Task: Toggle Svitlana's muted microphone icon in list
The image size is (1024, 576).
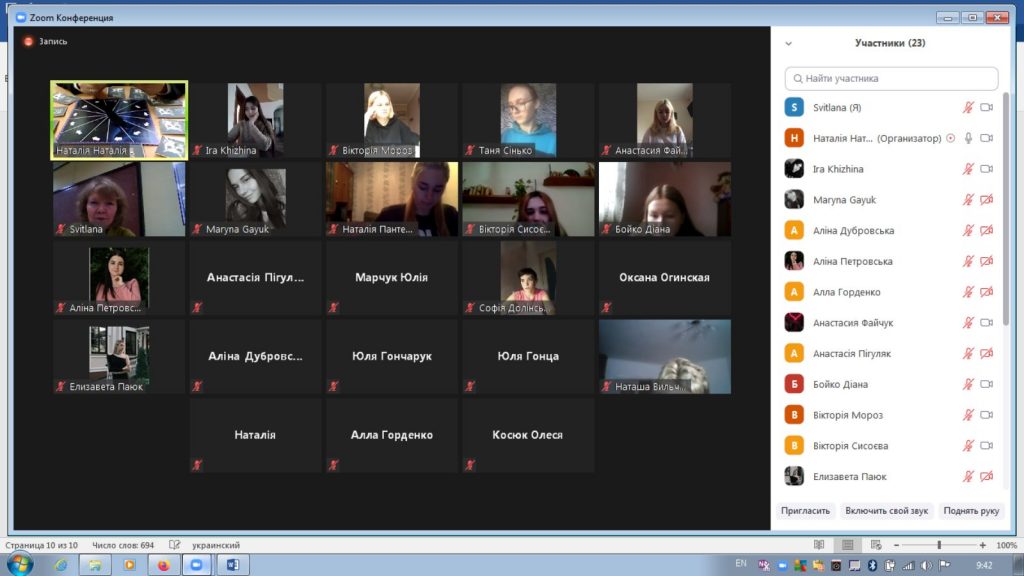Action: (968, 107)
